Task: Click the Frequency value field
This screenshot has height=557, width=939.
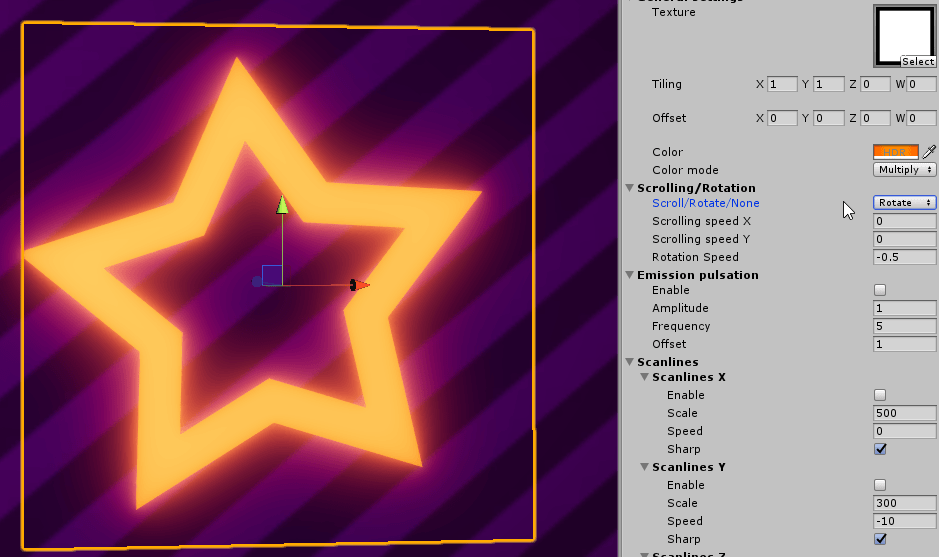Action: tap(904, 326)
